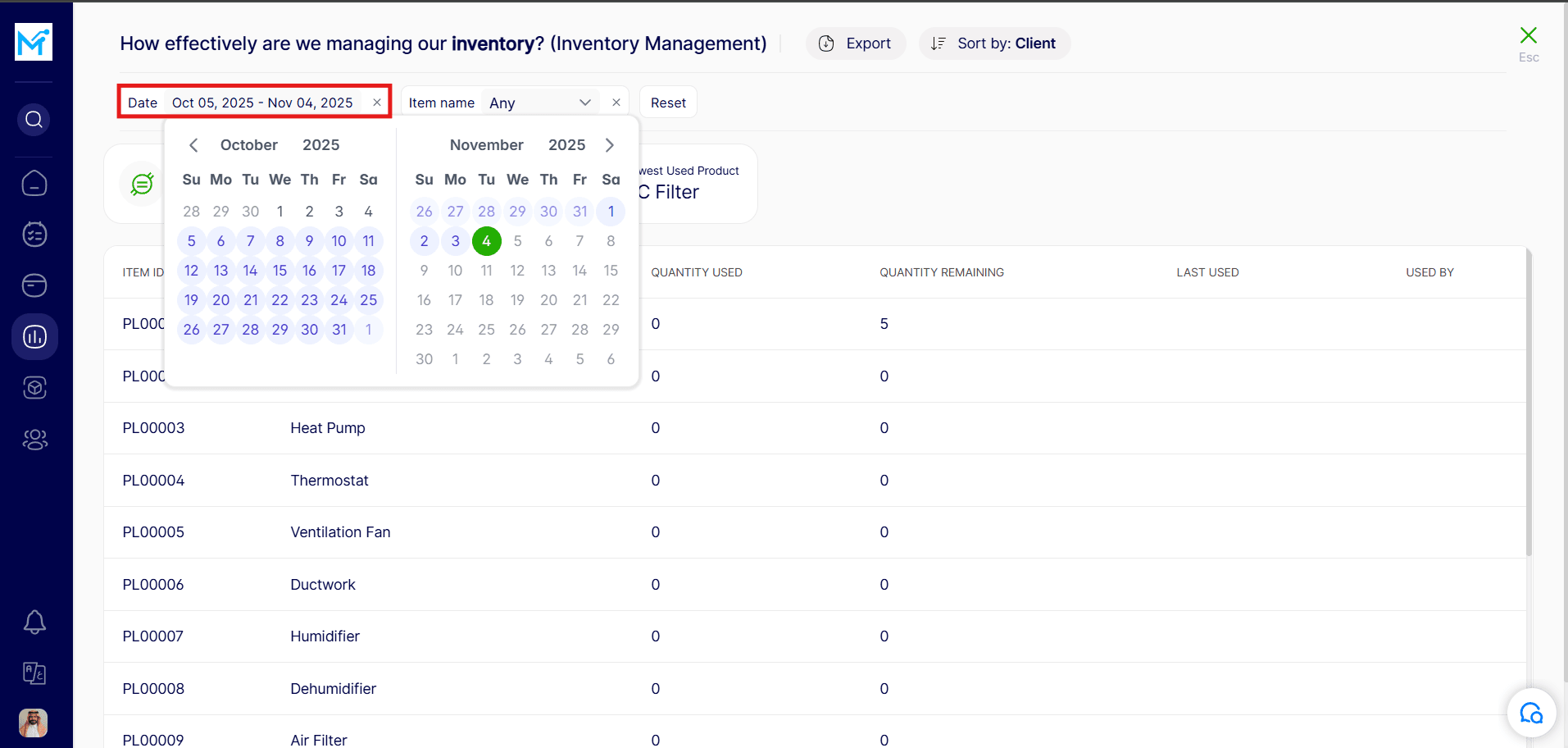Screen dimensions: 1568x748
Task: Go to previous month in calendar
Action: [193, 145]
